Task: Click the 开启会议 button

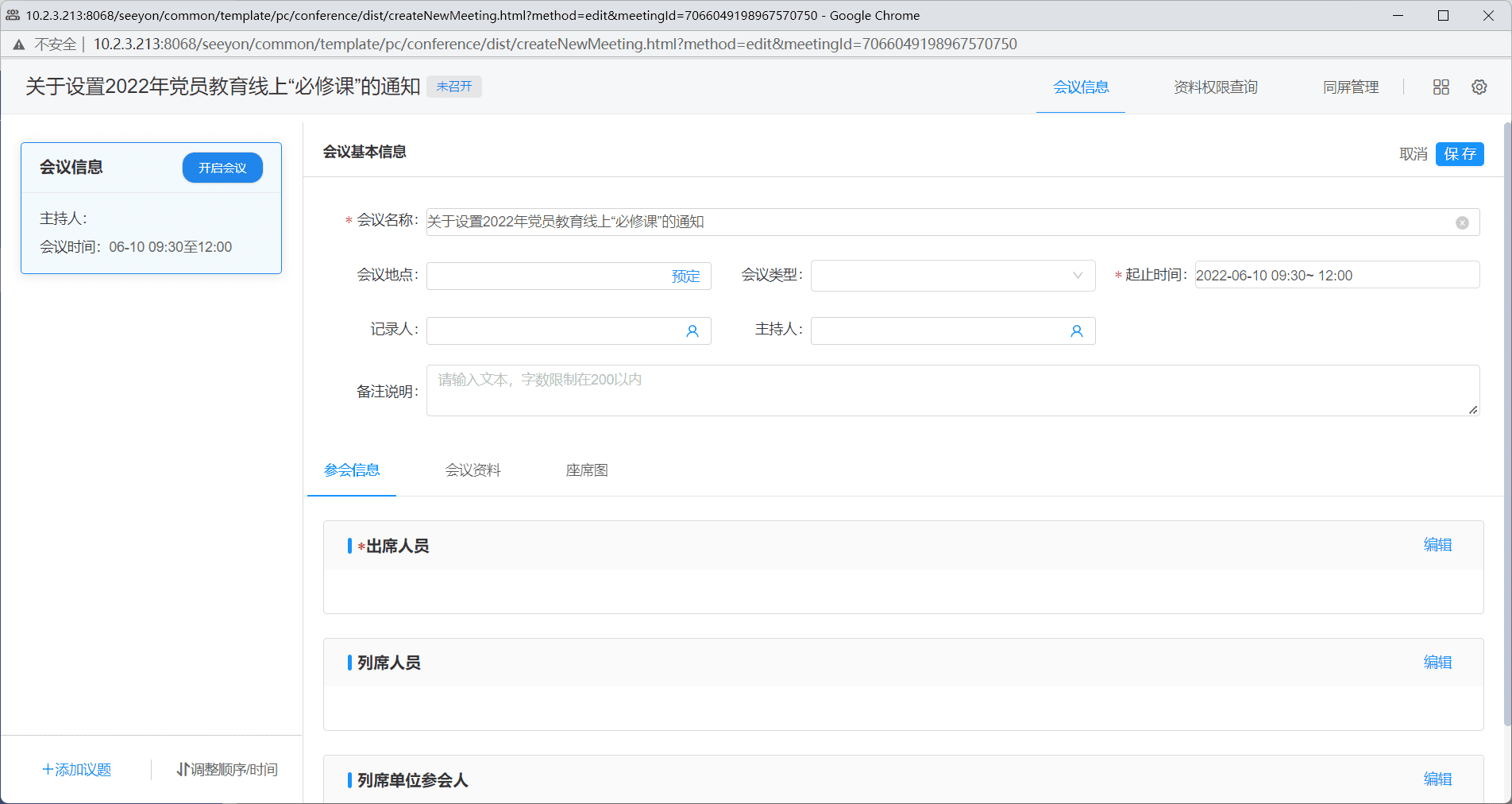Action: 222,168
